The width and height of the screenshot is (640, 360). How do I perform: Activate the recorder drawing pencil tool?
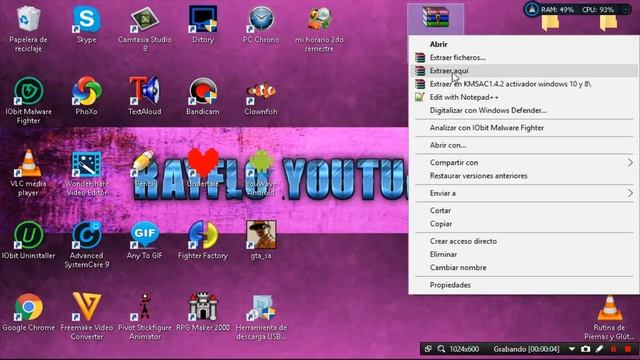(599, 349)
